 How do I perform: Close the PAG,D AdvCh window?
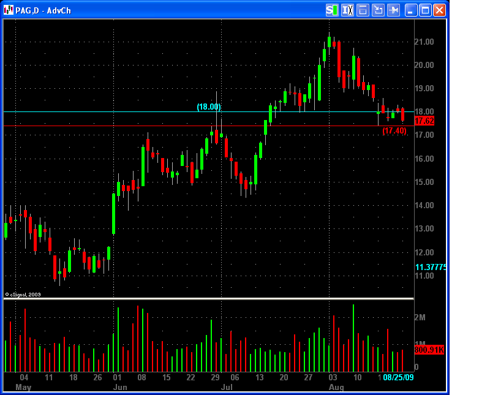click(440, 10)
